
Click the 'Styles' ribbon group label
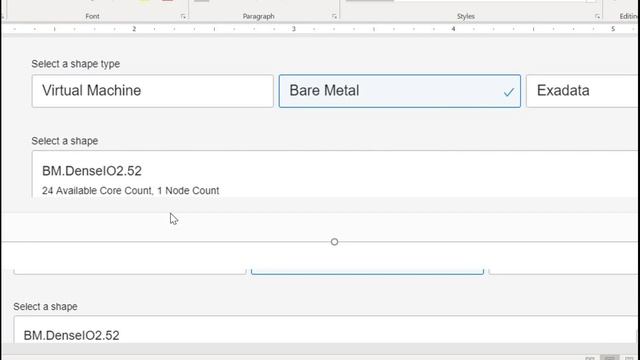pyautogui.click(x=466, y=16)
